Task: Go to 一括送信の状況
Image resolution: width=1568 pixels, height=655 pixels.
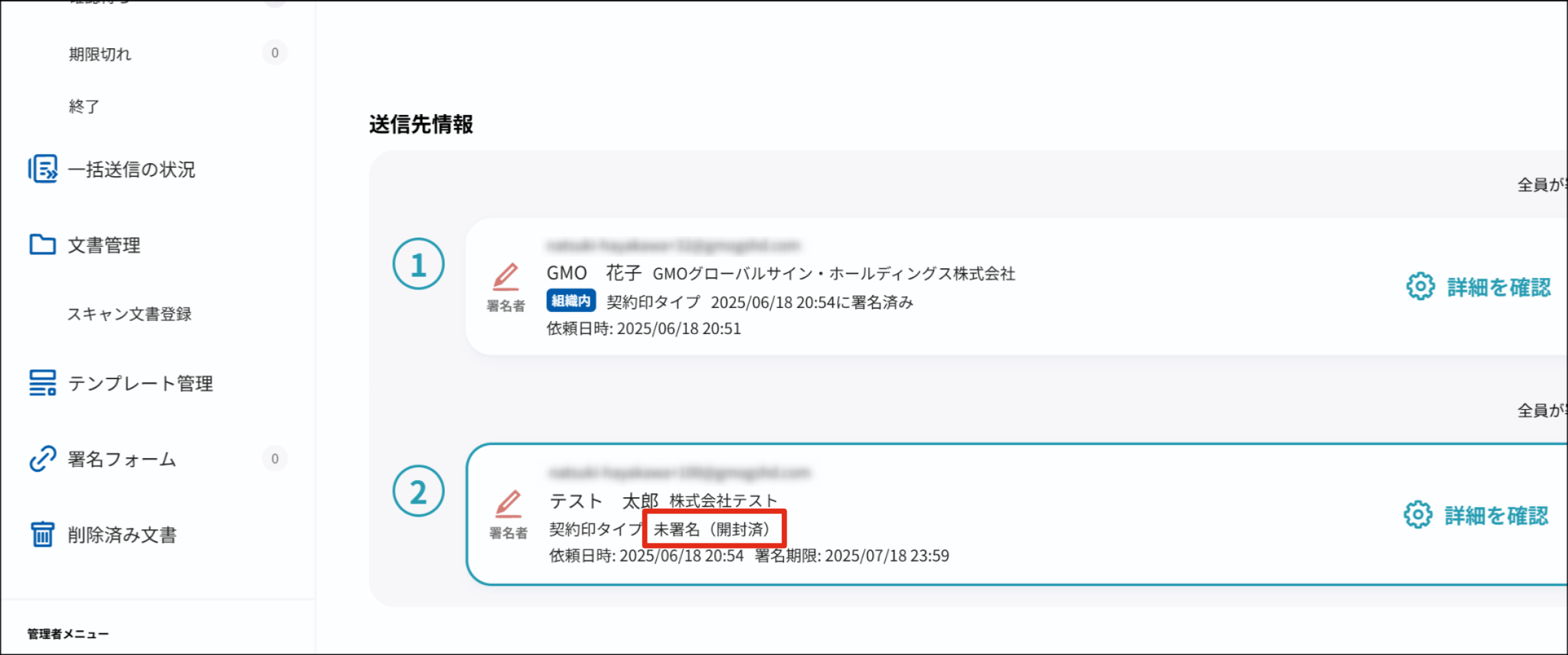Action: click(131, 170)
